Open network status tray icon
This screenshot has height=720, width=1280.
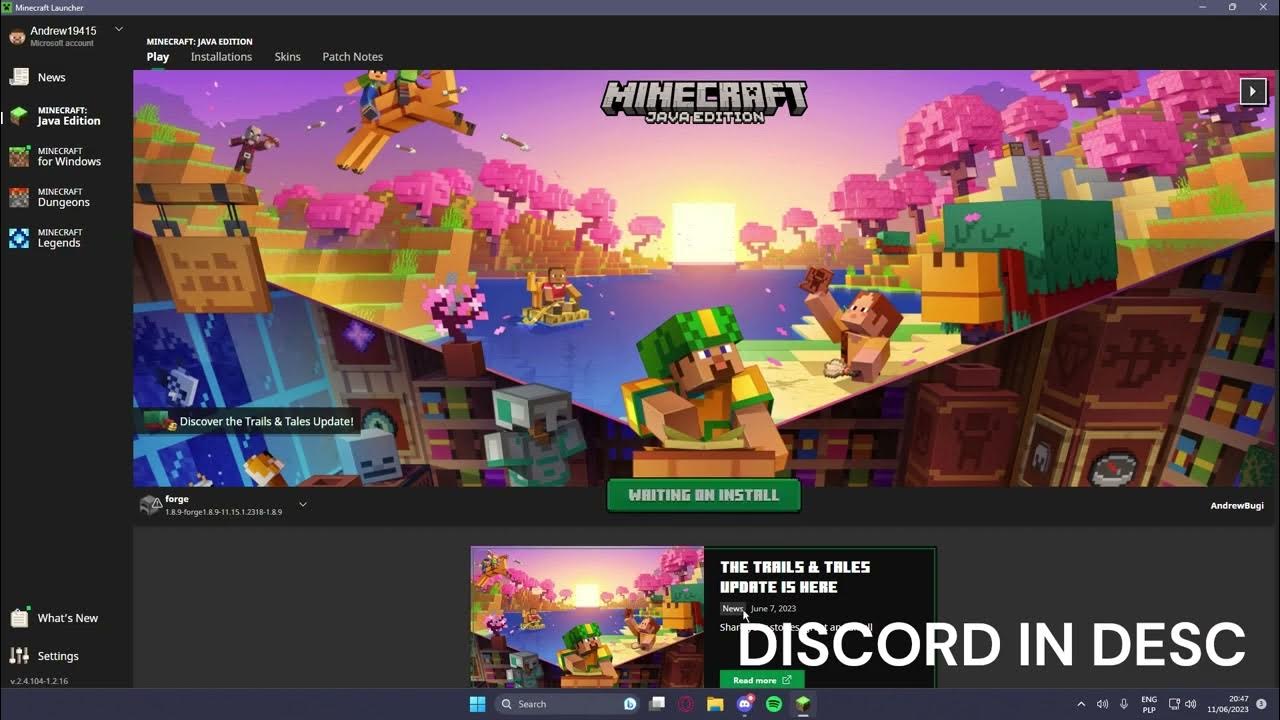pyautogui.click(x=1175, y=704)
